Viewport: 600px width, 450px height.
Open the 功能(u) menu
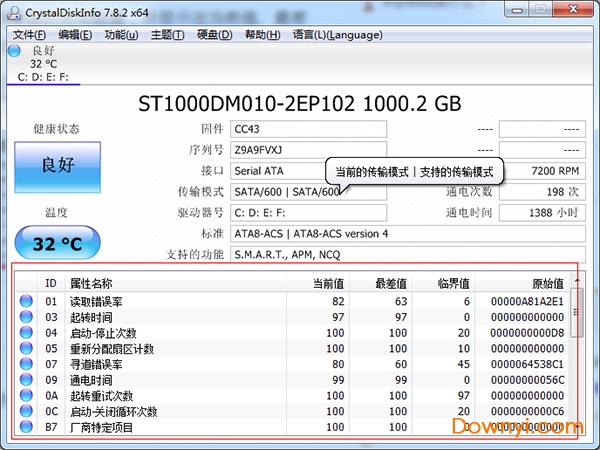(121, 35)
